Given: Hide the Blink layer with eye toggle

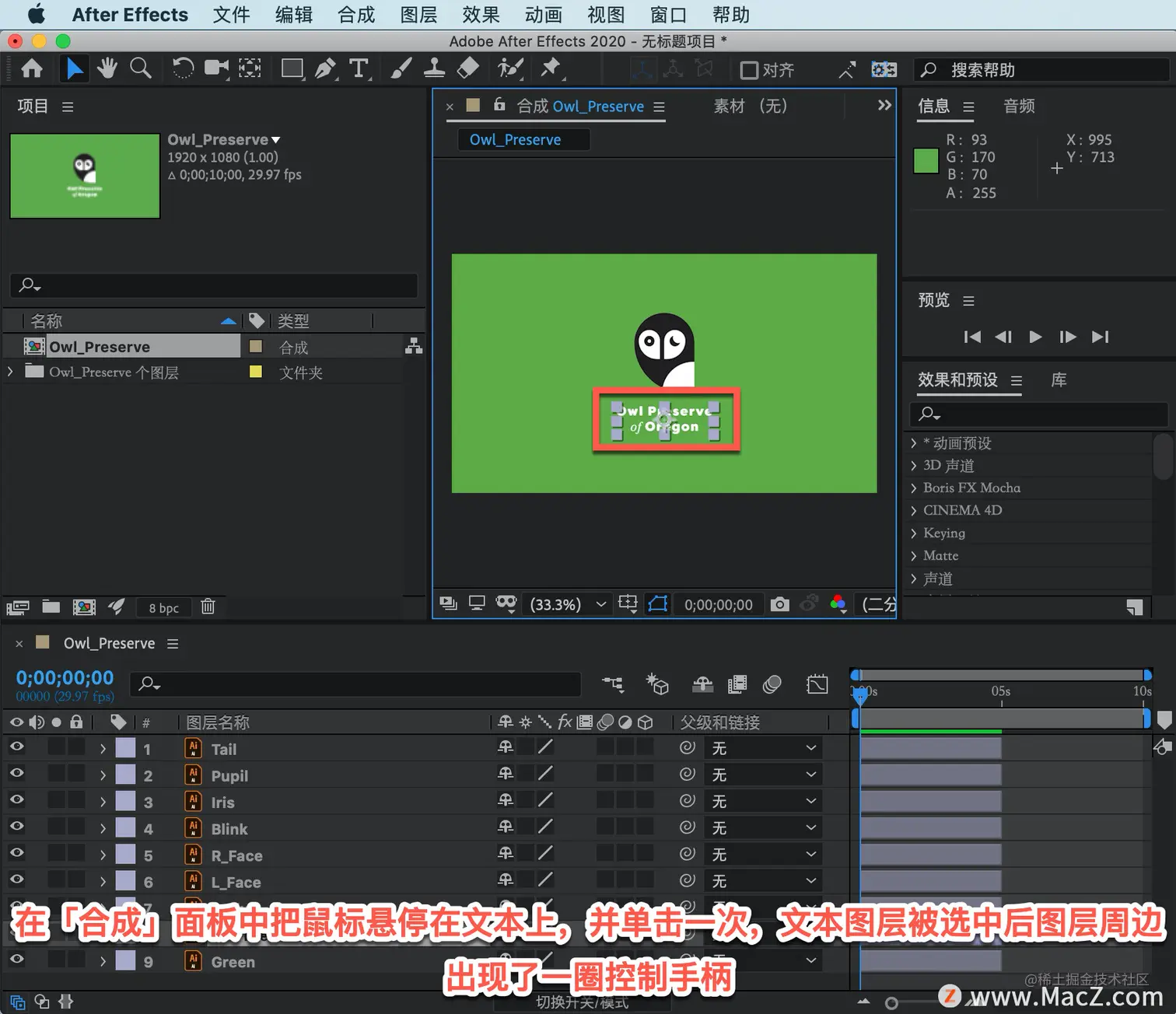Looking at the screenshot, I should coord(16,826).
